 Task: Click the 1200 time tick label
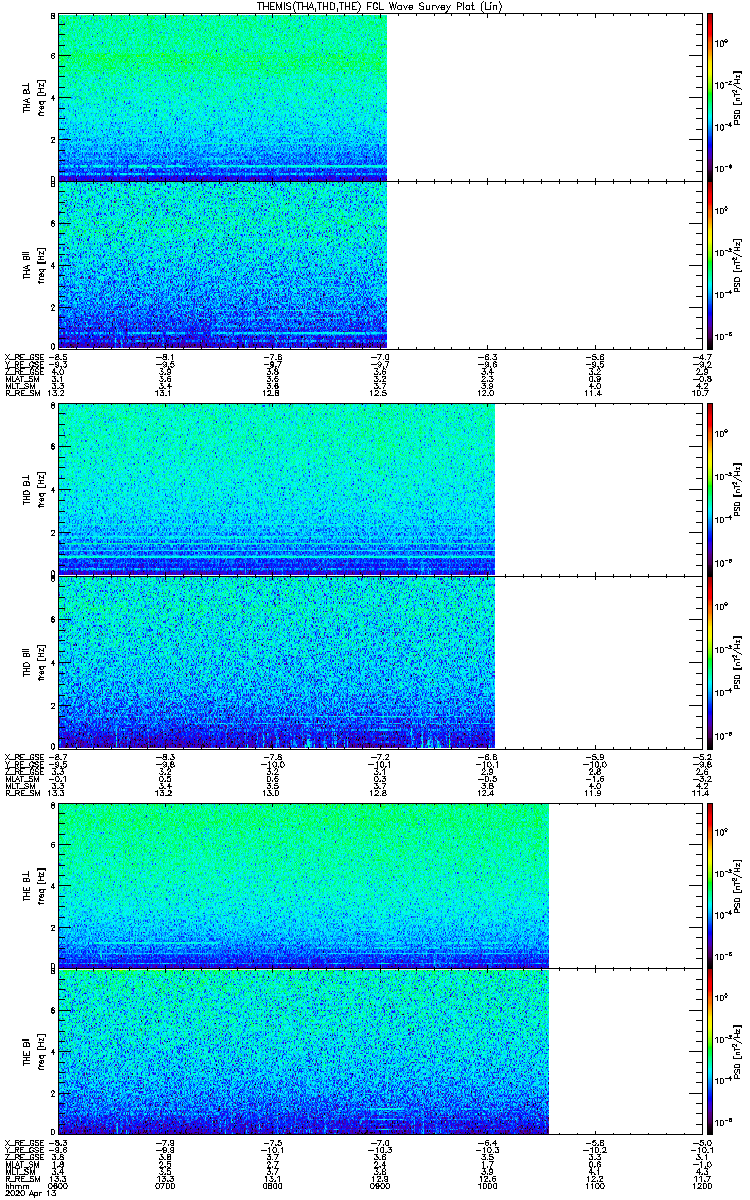pyautogui.click(x=702, y=1185)
